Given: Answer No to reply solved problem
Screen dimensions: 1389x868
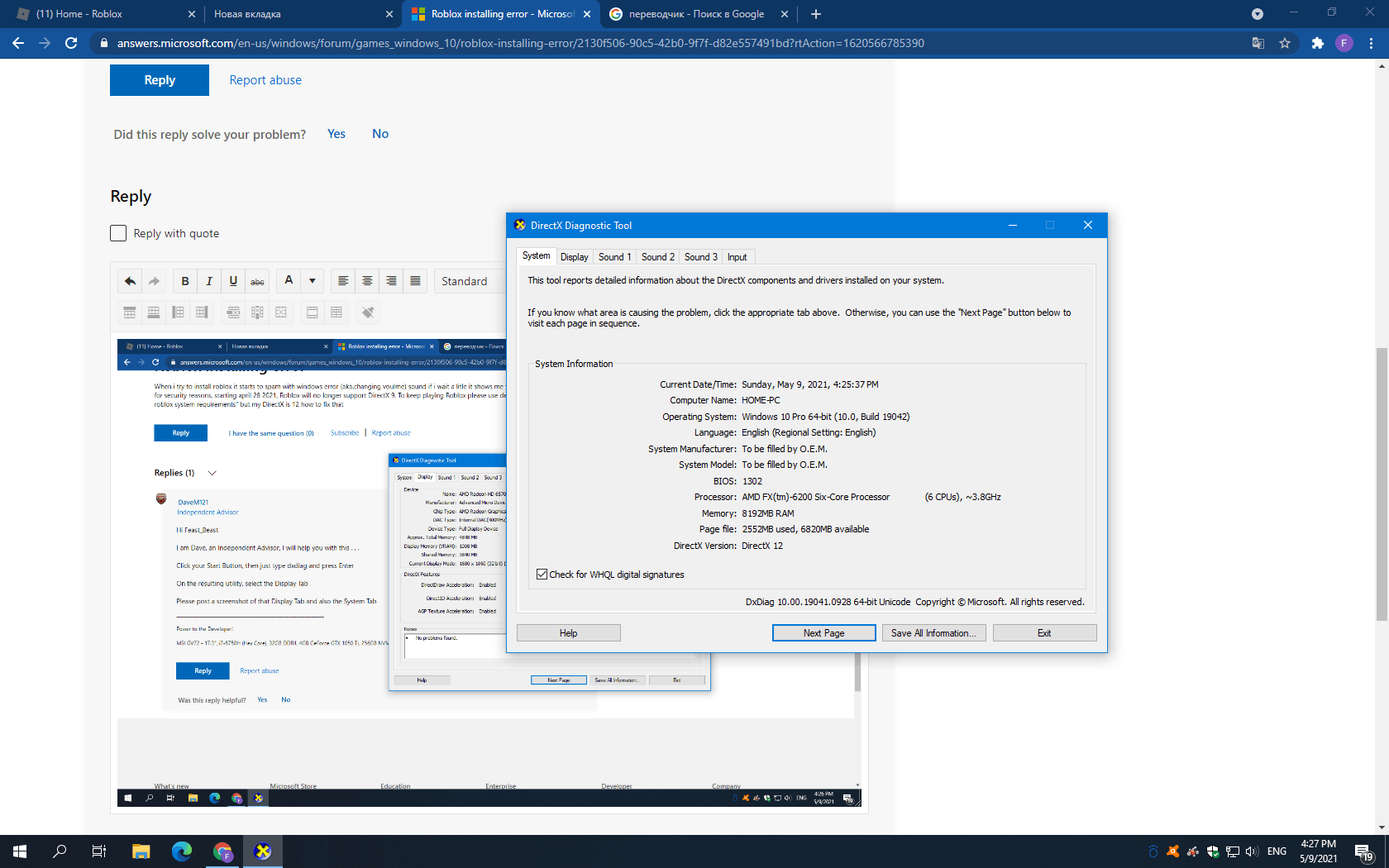Looking at the screenshot, I should click(x=380, y=134).
